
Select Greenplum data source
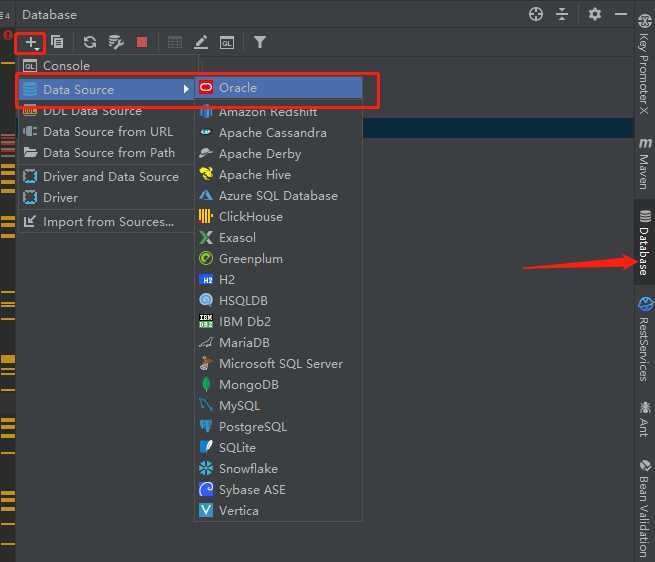pyautogui.click(x=279, y=259)
